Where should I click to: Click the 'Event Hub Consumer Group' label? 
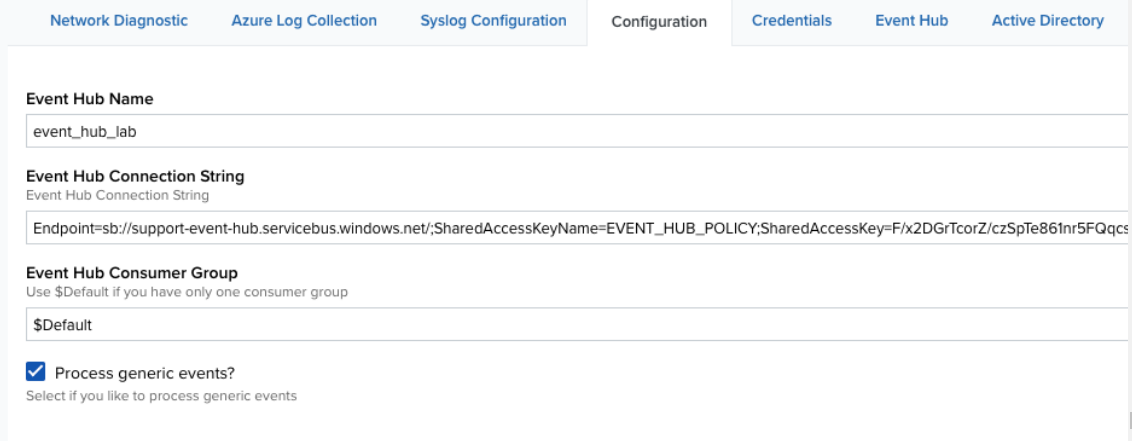131,273
